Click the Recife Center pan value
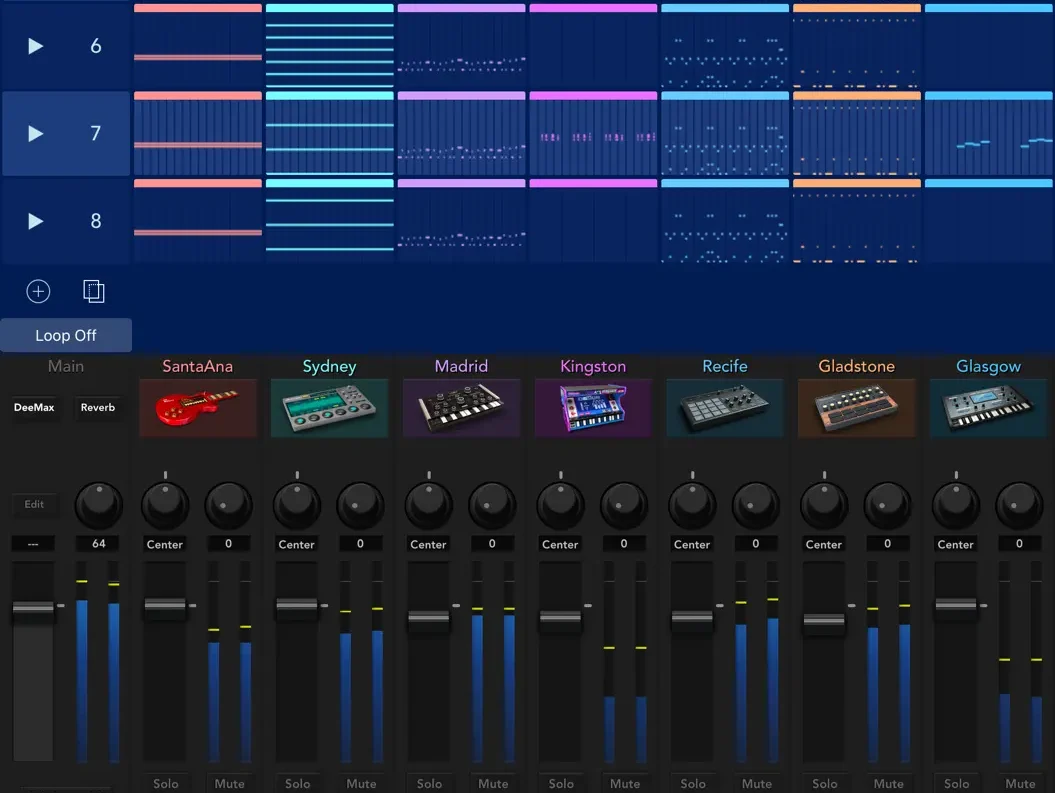 click(692, 544)
